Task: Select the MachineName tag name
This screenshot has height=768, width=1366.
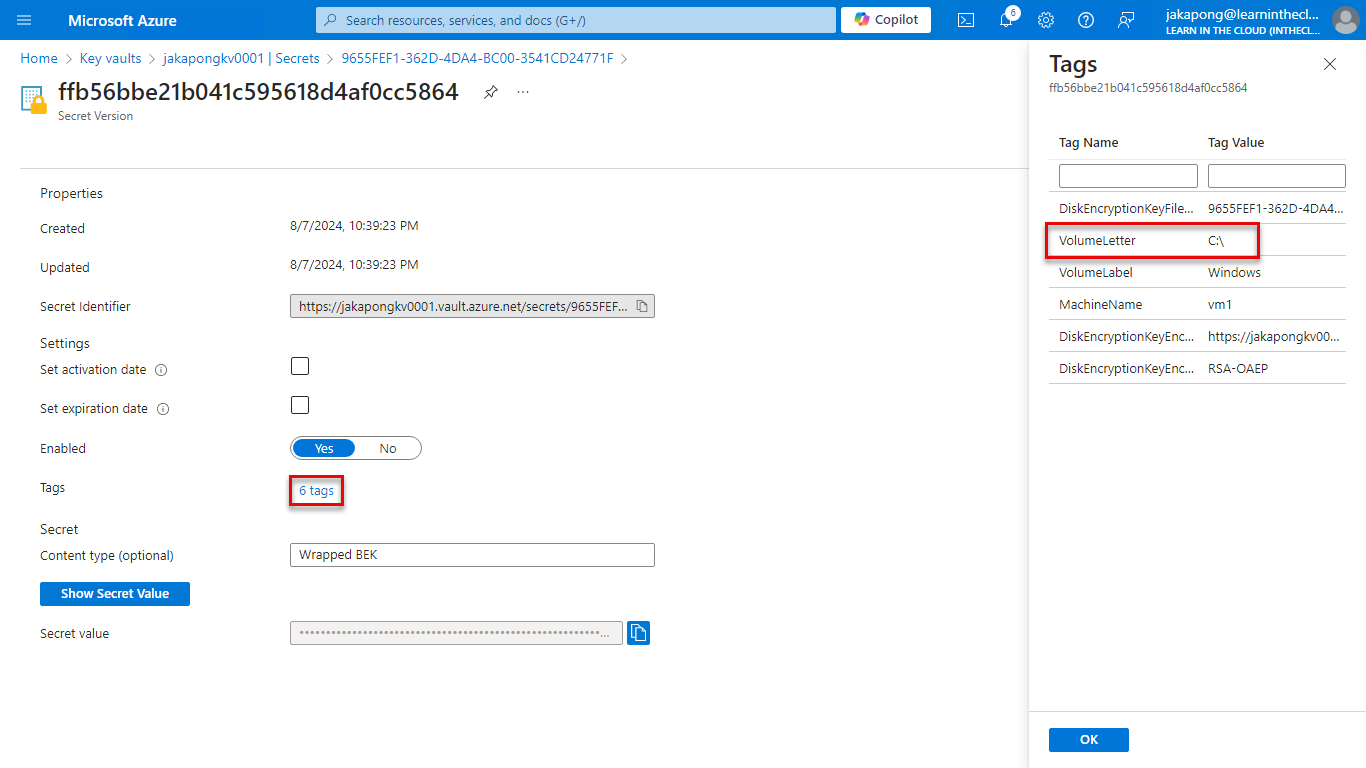Action: coord(1100,305)
